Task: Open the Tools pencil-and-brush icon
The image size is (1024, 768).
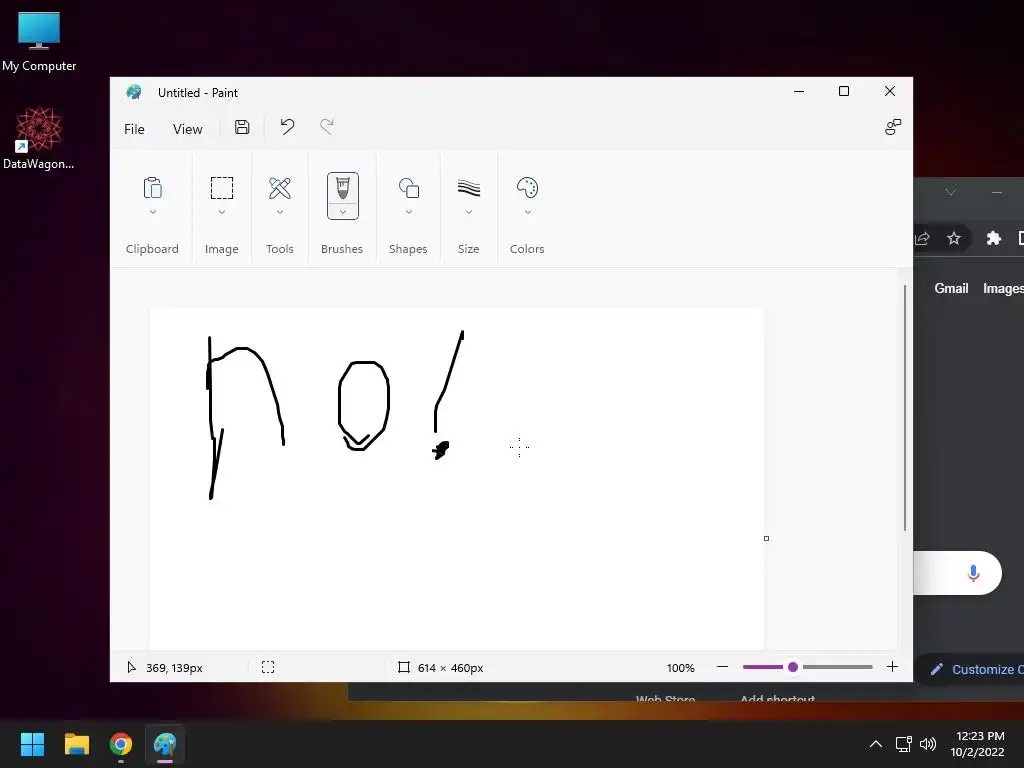Action: point(280,188)
